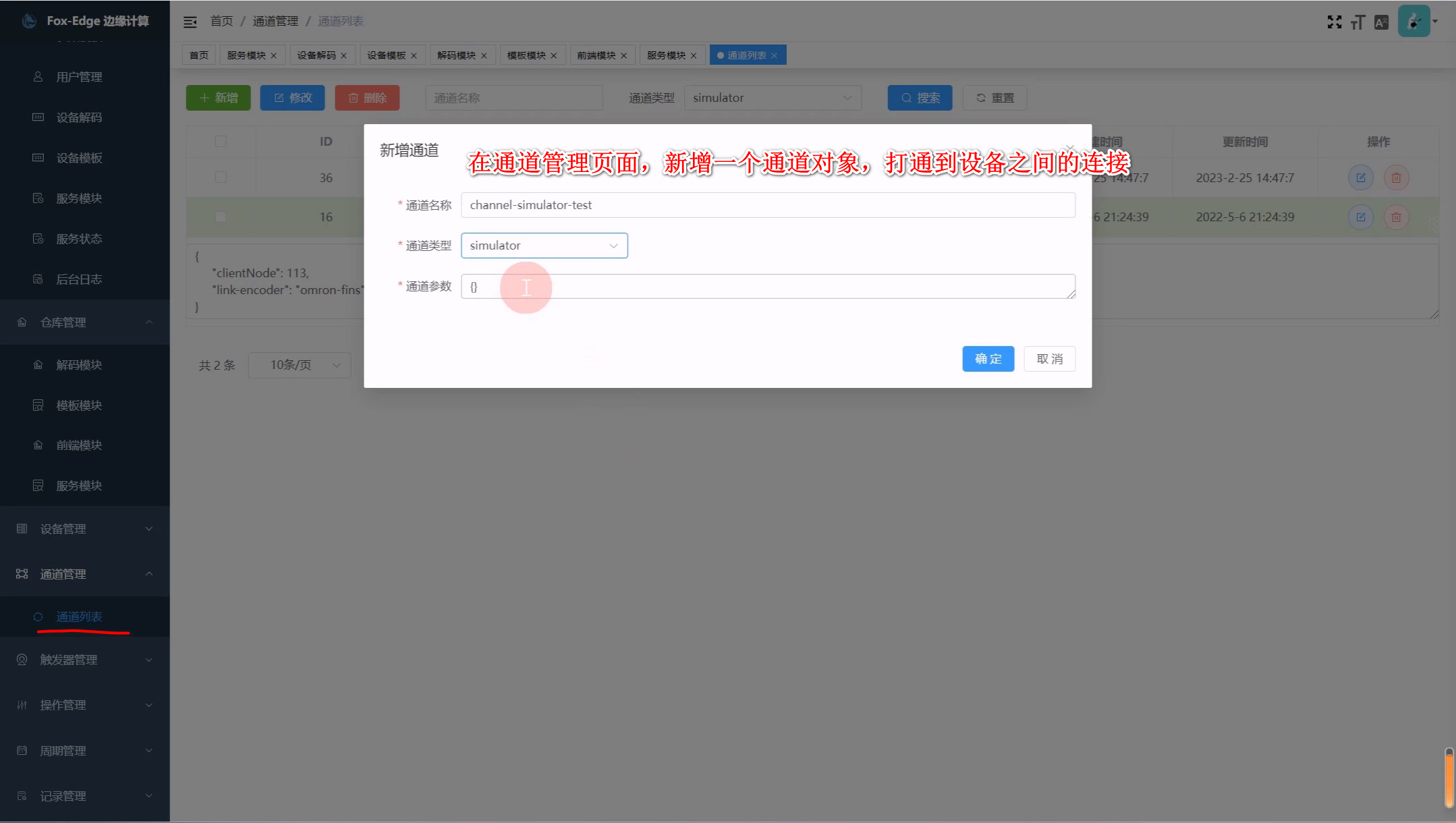The height and width of the screenshot is (823, 1456).
Task: Close the 模板模块 tab
Action: point(553,55)
